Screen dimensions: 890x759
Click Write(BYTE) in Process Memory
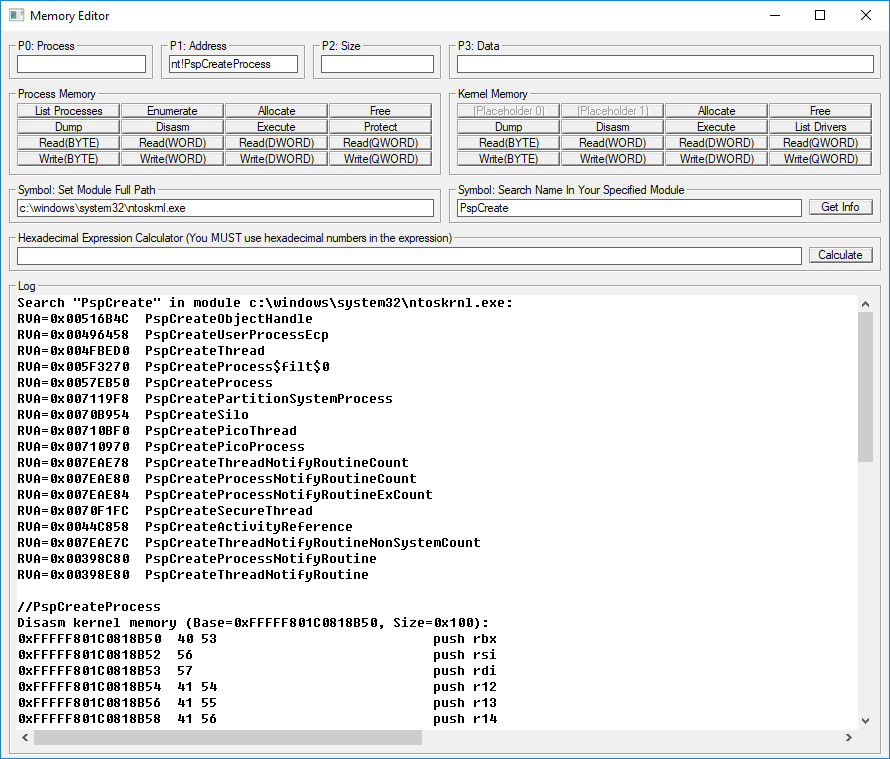(69, 158)
